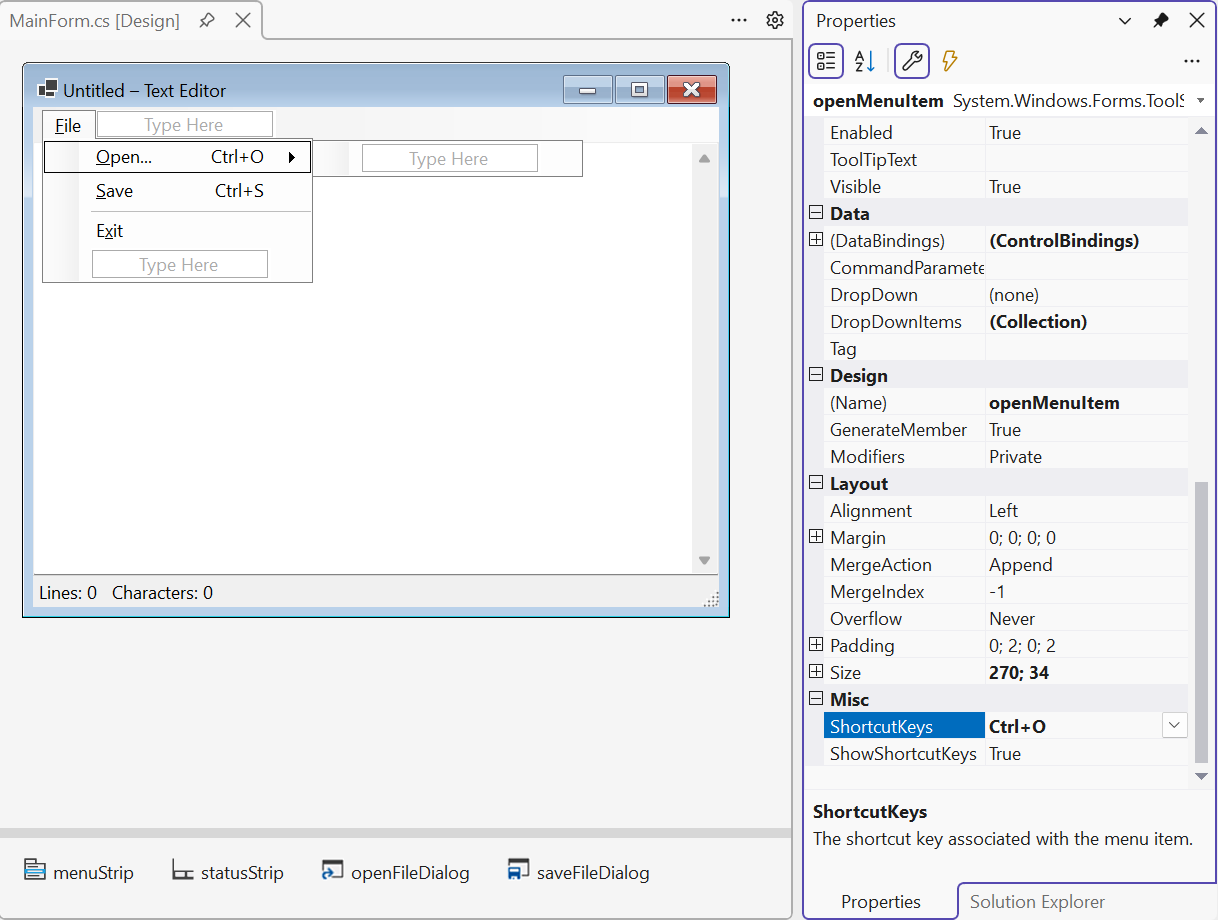Click Type Here box next to File
1218x920 pixels.
(x=184, y=125)
